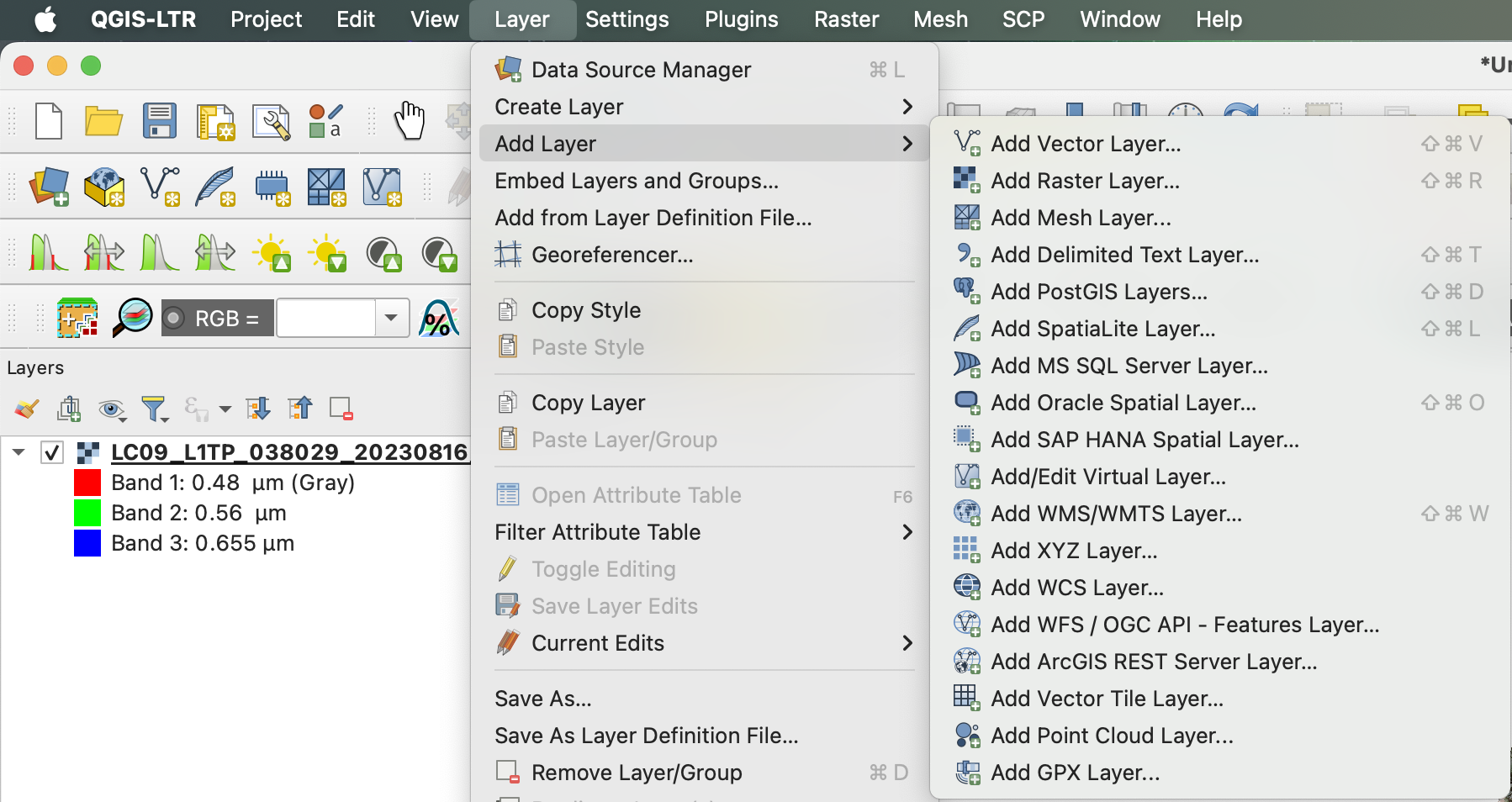
Task: Open the Window menu
Action: [1120, 19]
